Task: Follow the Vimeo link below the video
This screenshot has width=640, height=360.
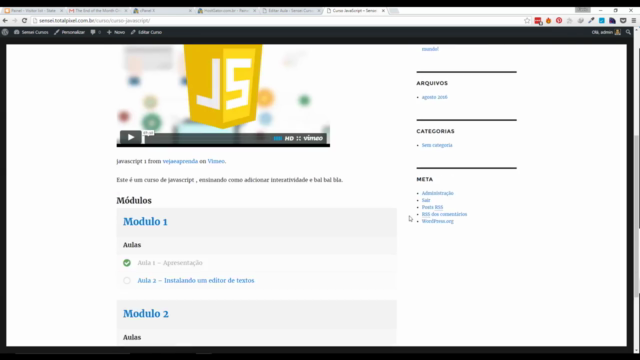Action: (216, 161)
